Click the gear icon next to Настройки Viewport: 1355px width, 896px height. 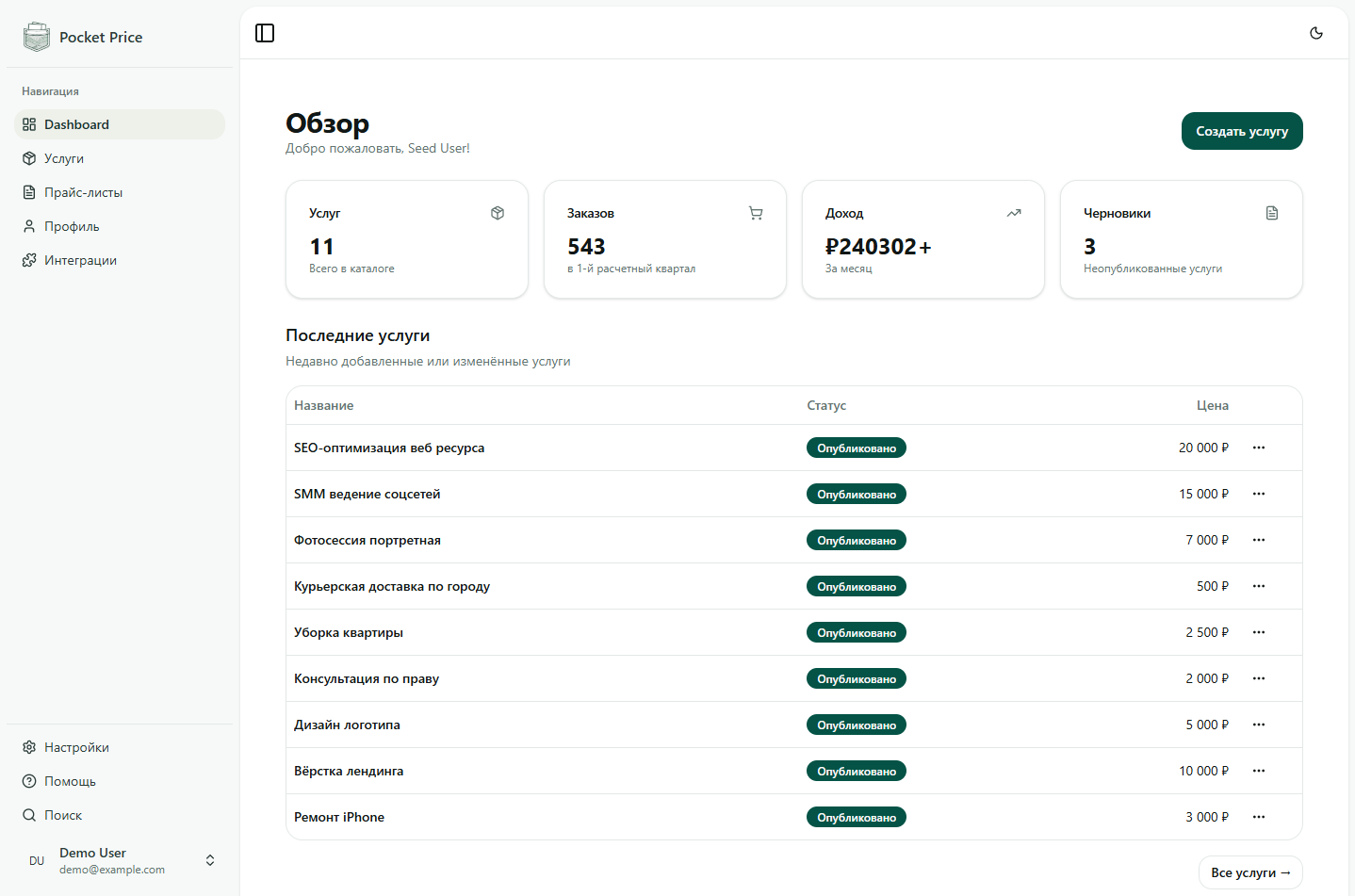[x=28, y=746]
